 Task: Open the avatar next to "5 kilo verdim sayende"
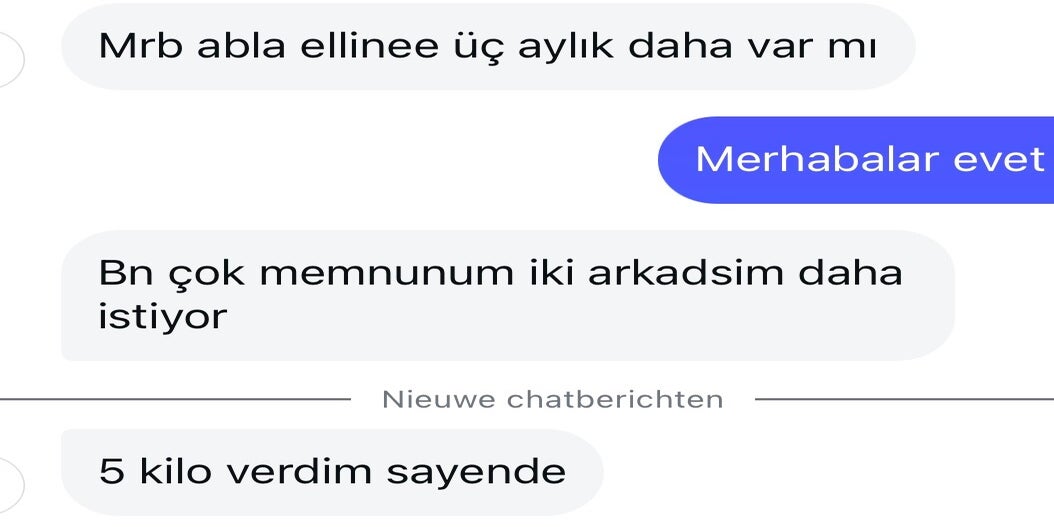point(8,482)
